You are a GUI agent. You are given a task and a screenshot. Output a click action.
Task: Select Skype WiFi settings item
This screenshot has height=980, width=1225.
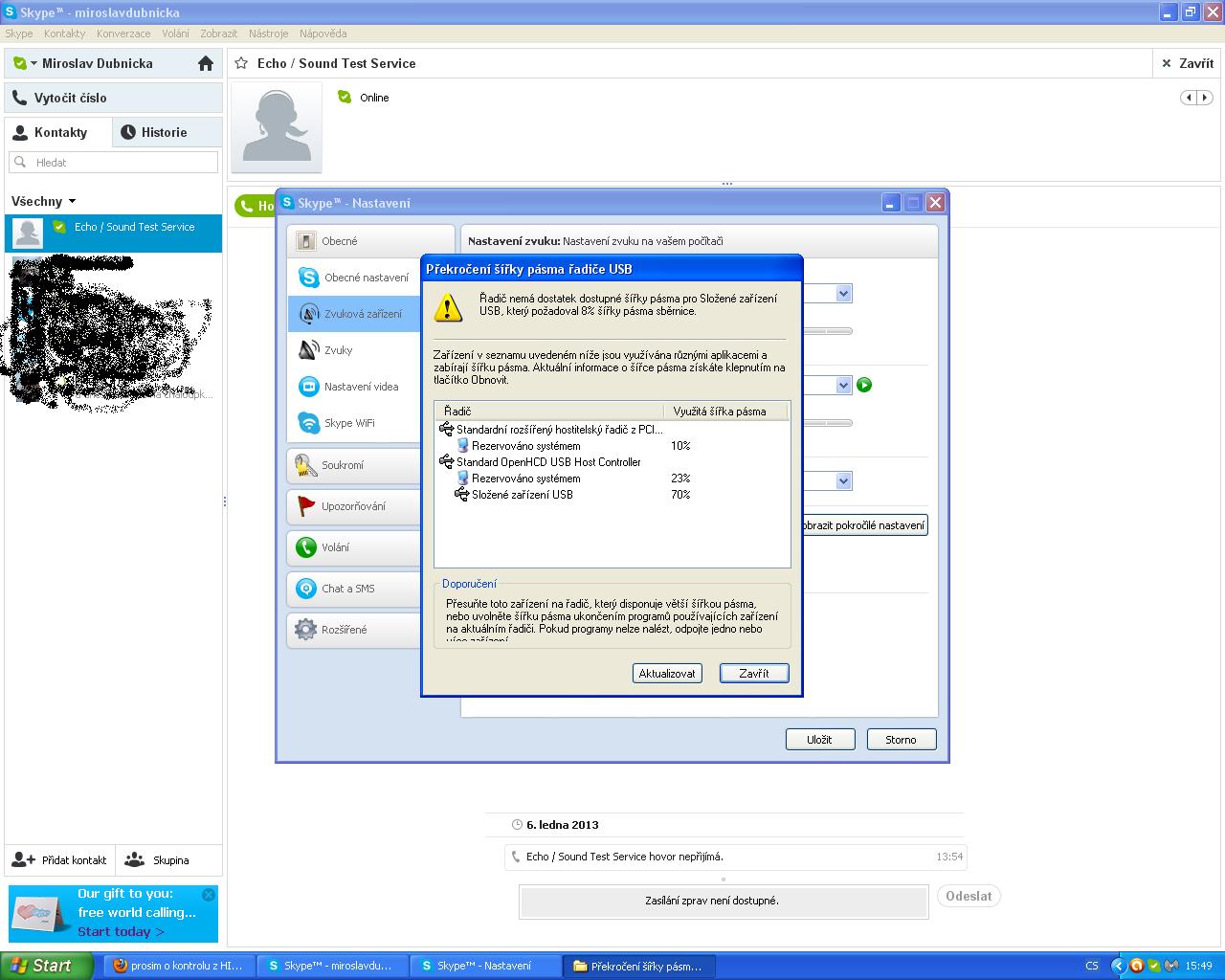point(354,423)
